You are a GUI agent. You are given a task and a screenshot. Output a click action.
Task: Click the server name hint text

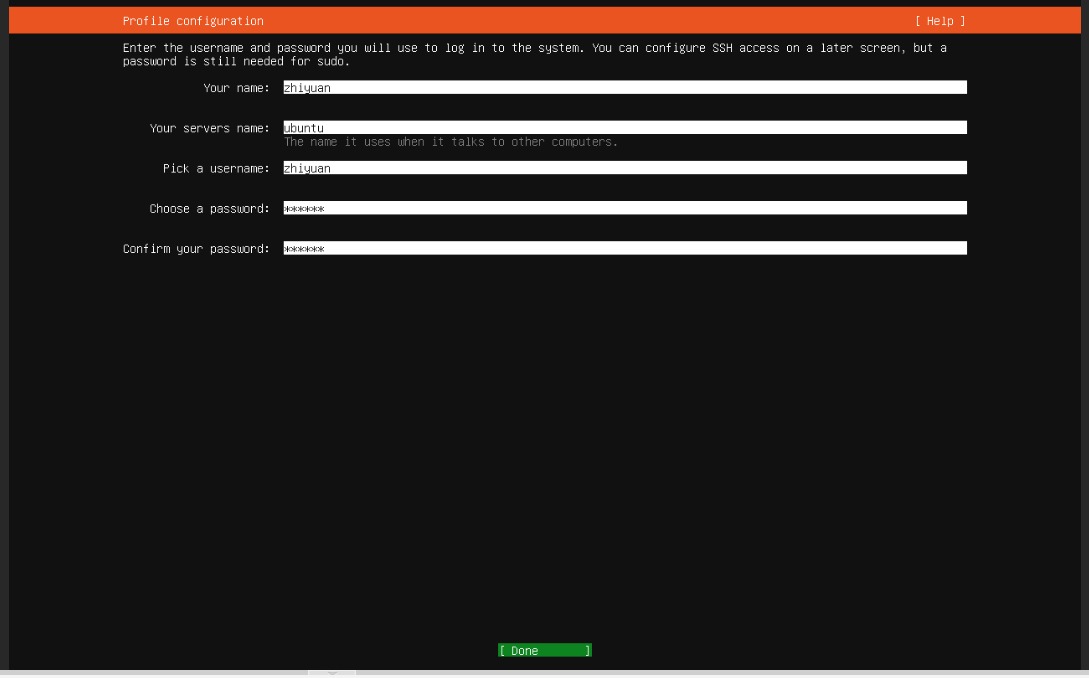450,142
